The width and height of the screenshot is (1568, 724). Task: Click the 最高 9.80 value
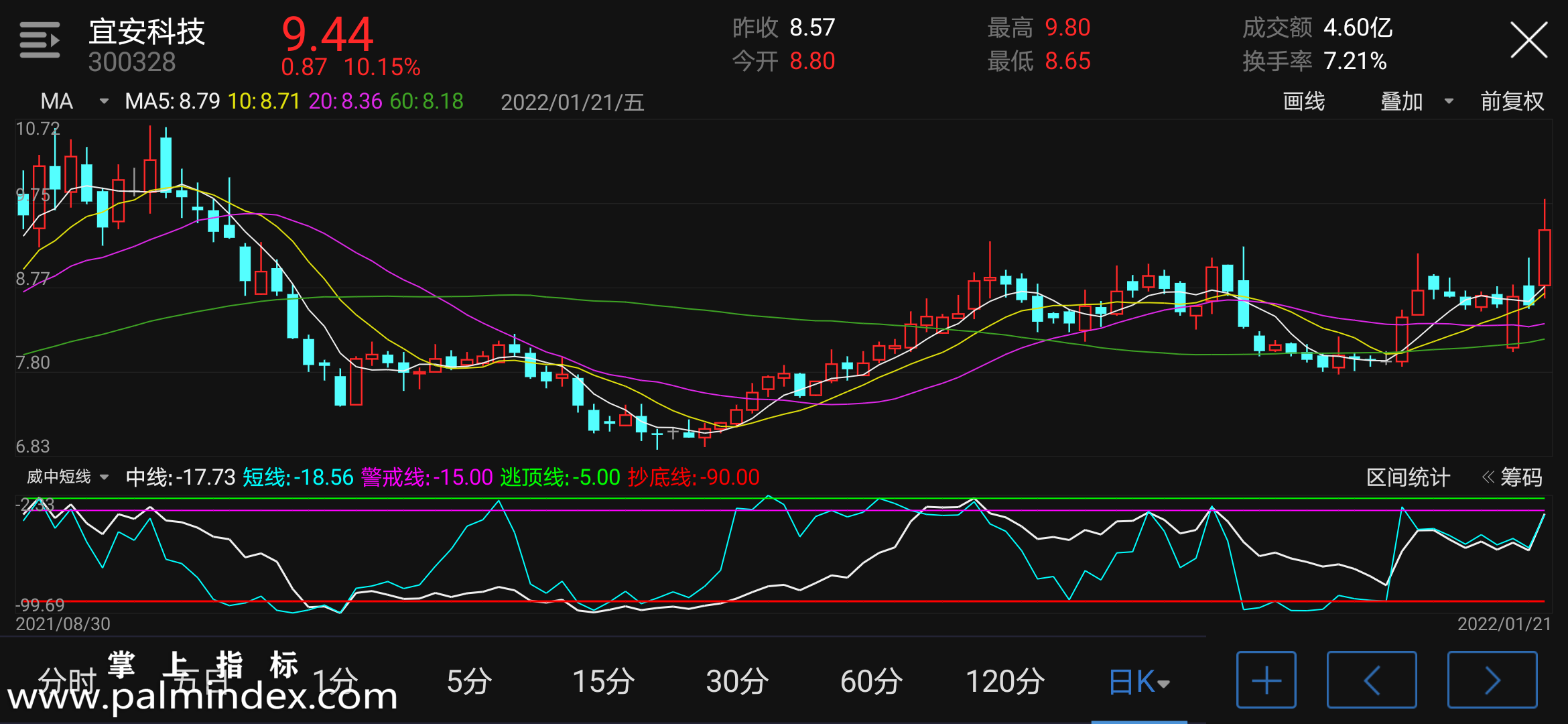pyautogui.click(x=1039, y=27)
